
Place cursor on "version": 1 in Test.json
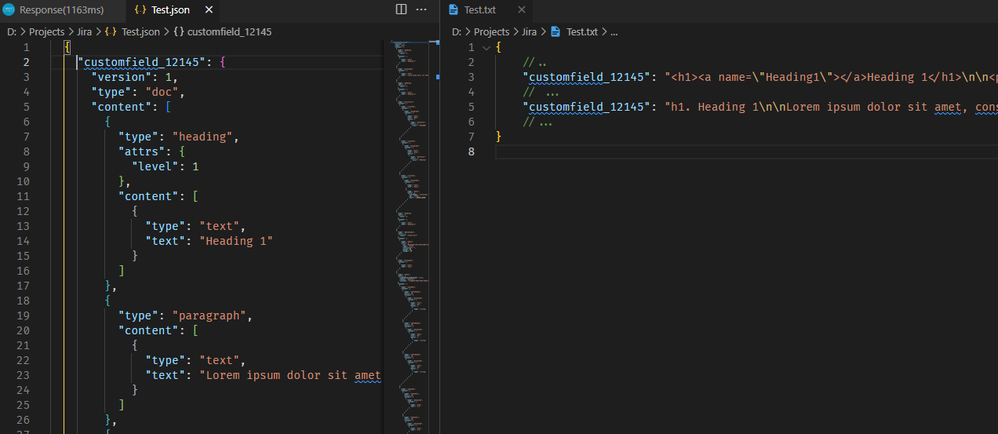(134, 77)
